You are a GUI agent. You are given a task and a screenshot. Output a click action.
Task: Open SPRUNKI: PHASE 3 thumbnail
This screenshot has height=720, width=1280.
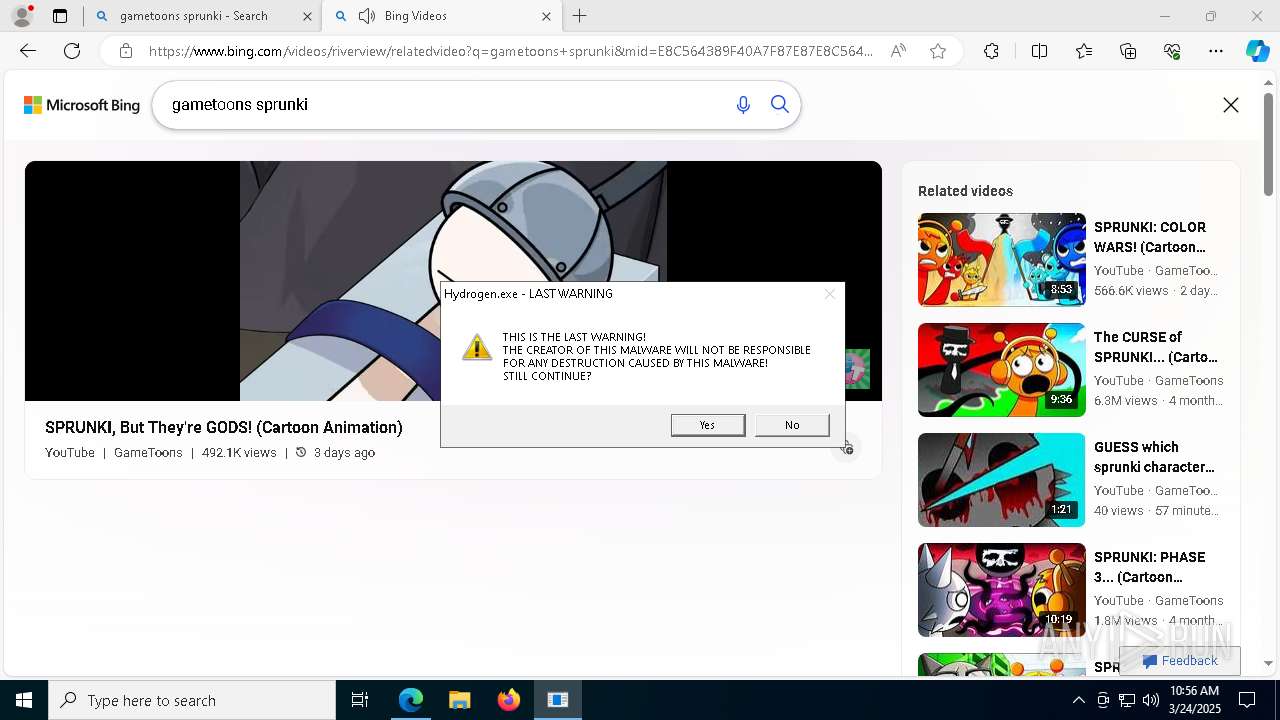click(x=1001, y=590)
